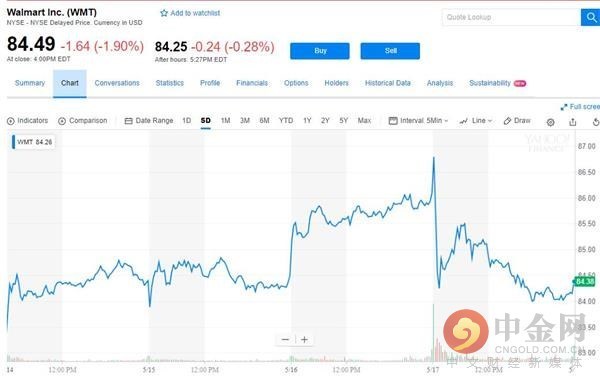The height and width of the screenshot is (381, 600).
Task: Expand chart to Full screen
Action: pyautogui.click(x=580, y=107)
